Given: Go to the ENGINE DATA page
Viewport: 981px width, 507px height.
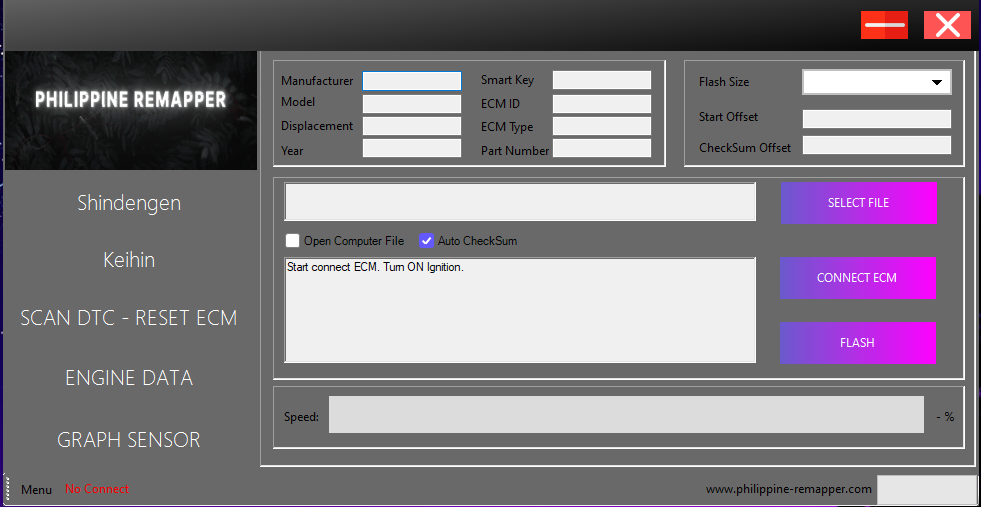Looking at the screenshot, I should [x=129, y=378].
